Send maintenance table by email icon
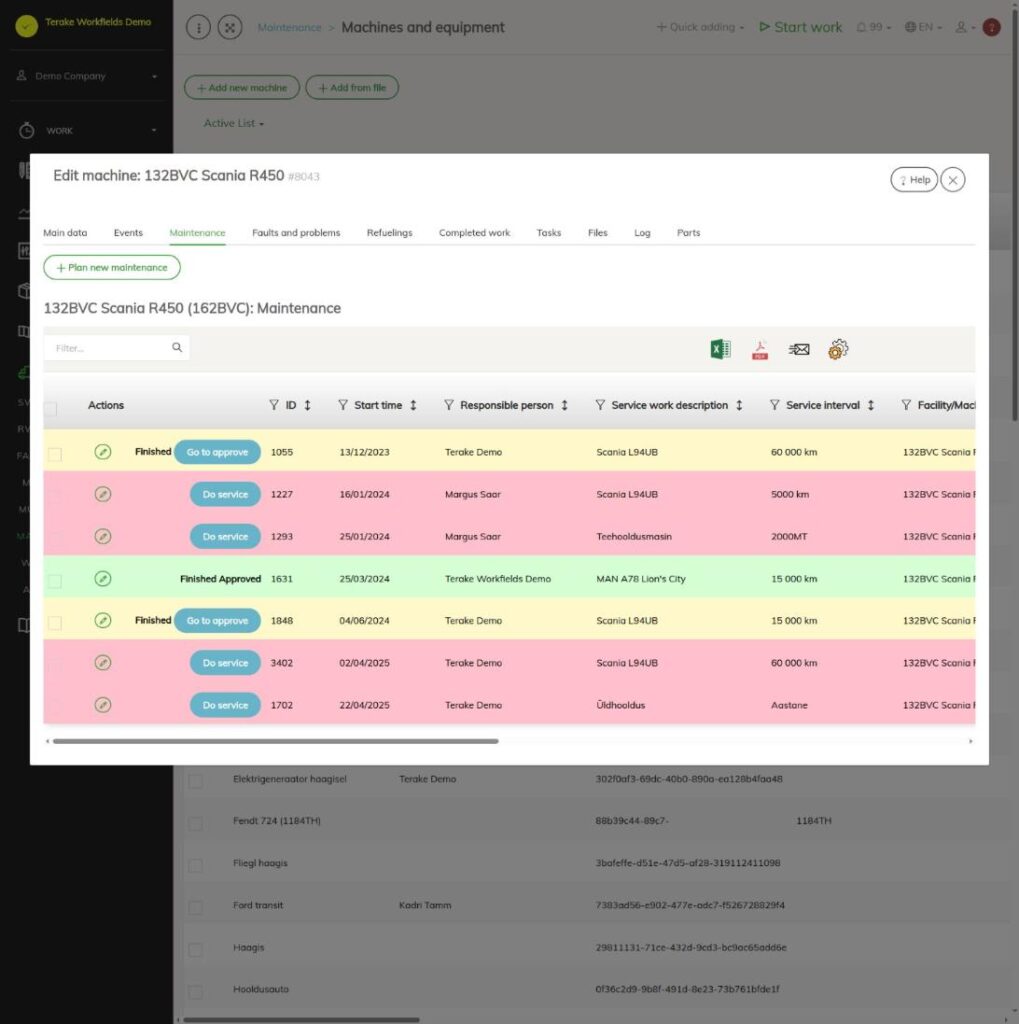Image resolution: width=1019 pixels, height=1024 pixels. point(799,349)
